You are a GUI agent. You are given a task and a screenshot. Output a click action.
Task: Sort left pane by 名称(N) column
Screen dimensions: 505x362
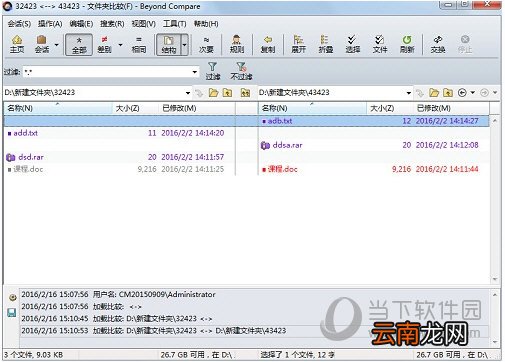click(x=58, y=108)
